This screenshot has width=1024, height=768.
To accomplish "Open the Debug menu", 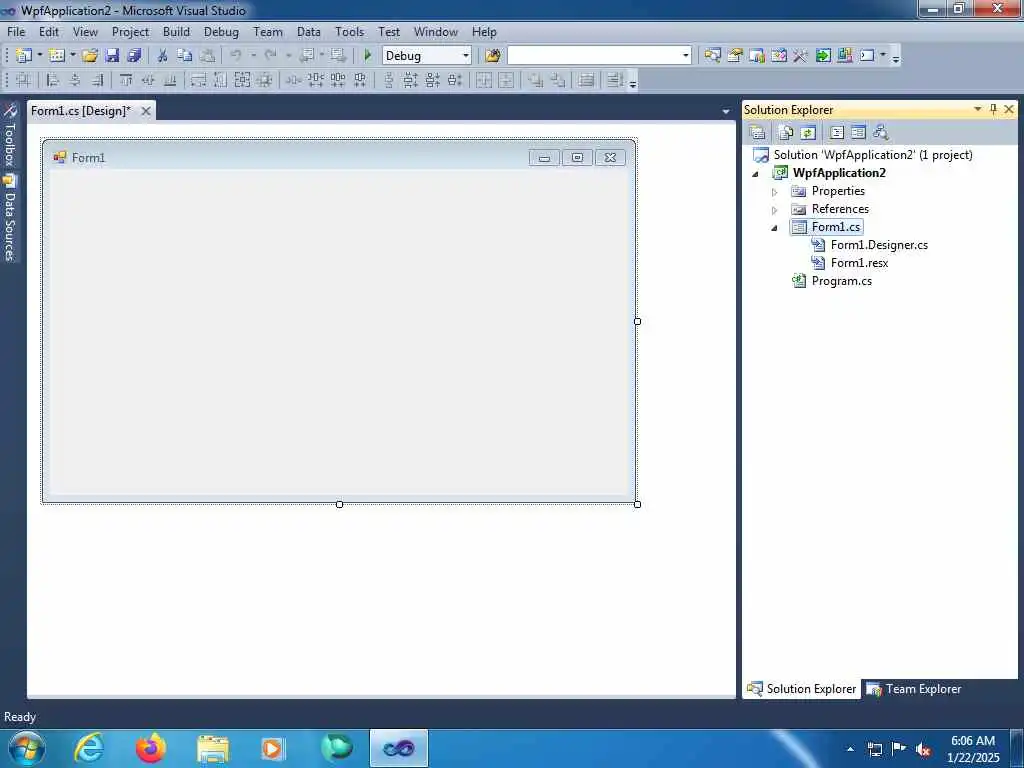I will (221, 31).
